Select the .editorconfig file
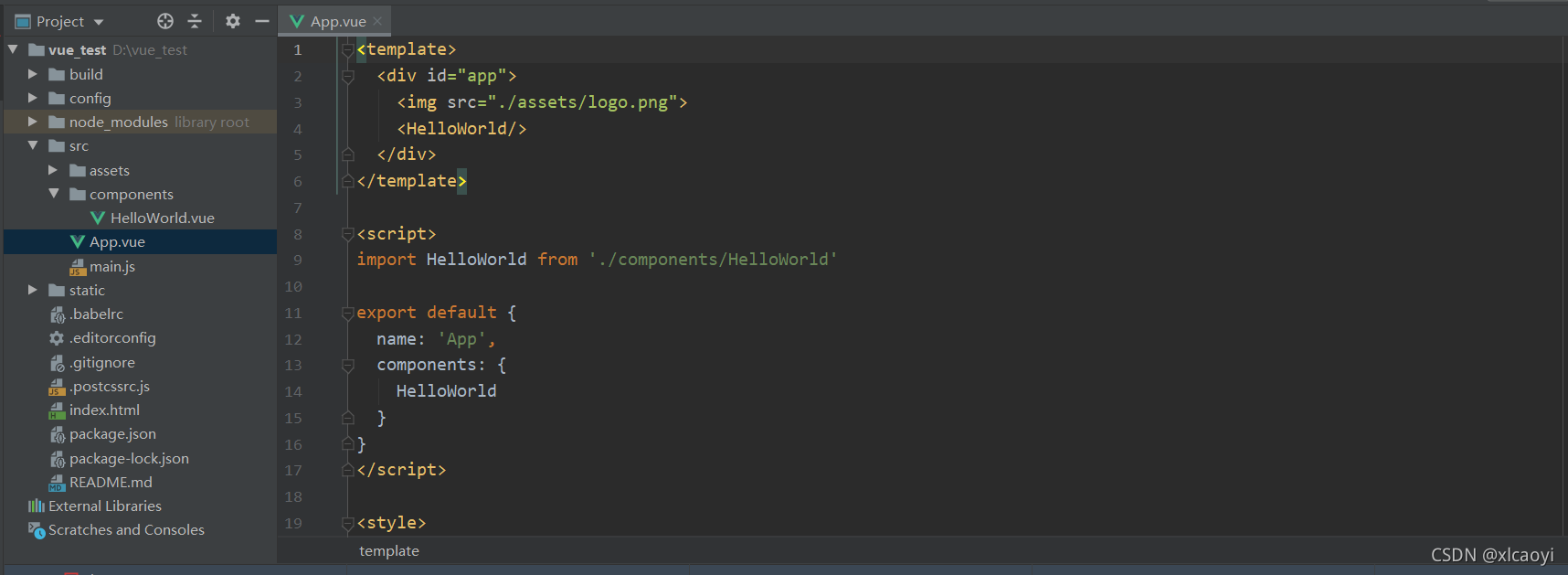1568x575 pixels. 112,337
